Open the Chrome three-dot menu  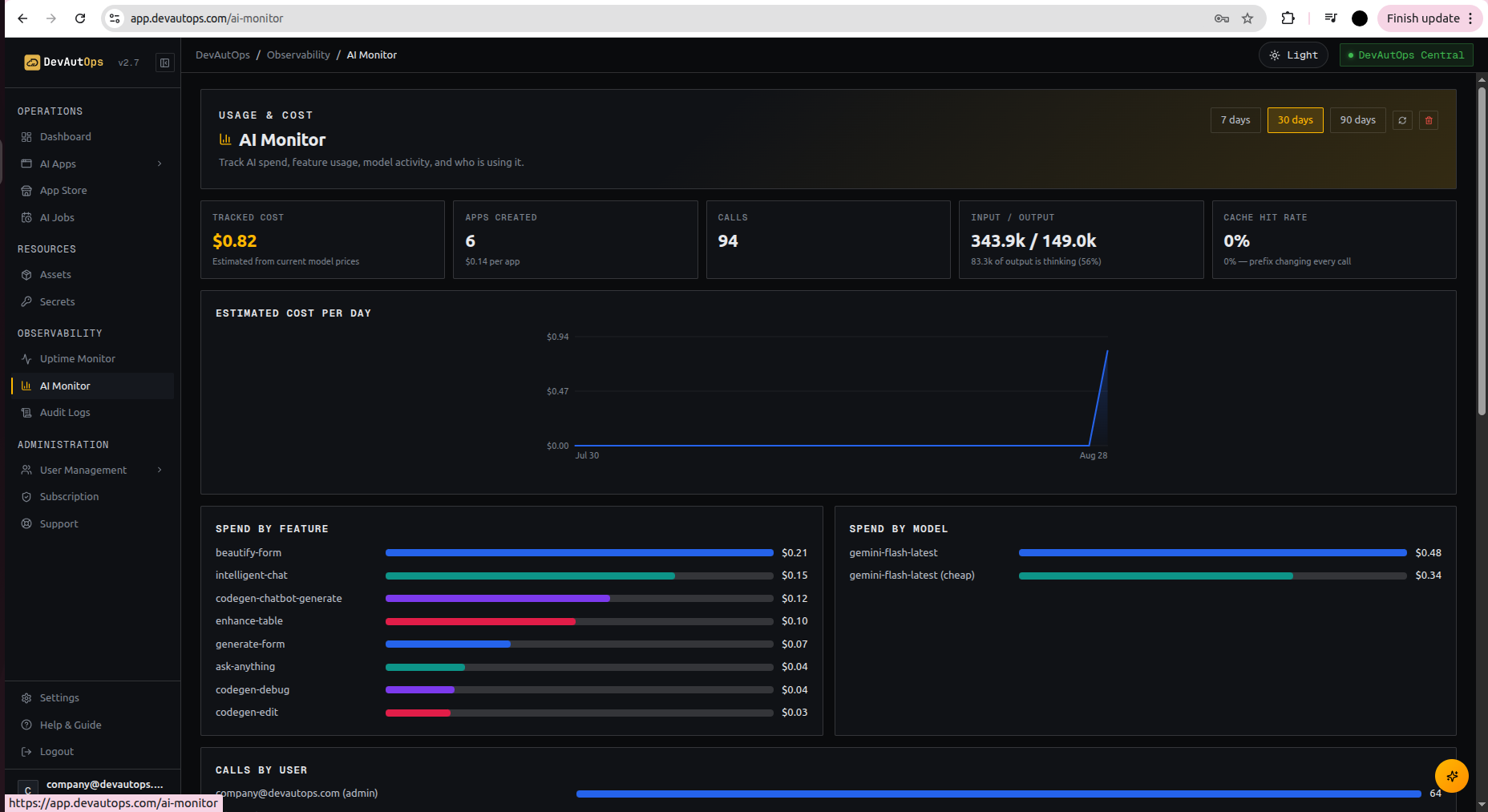click(1470, 18)
